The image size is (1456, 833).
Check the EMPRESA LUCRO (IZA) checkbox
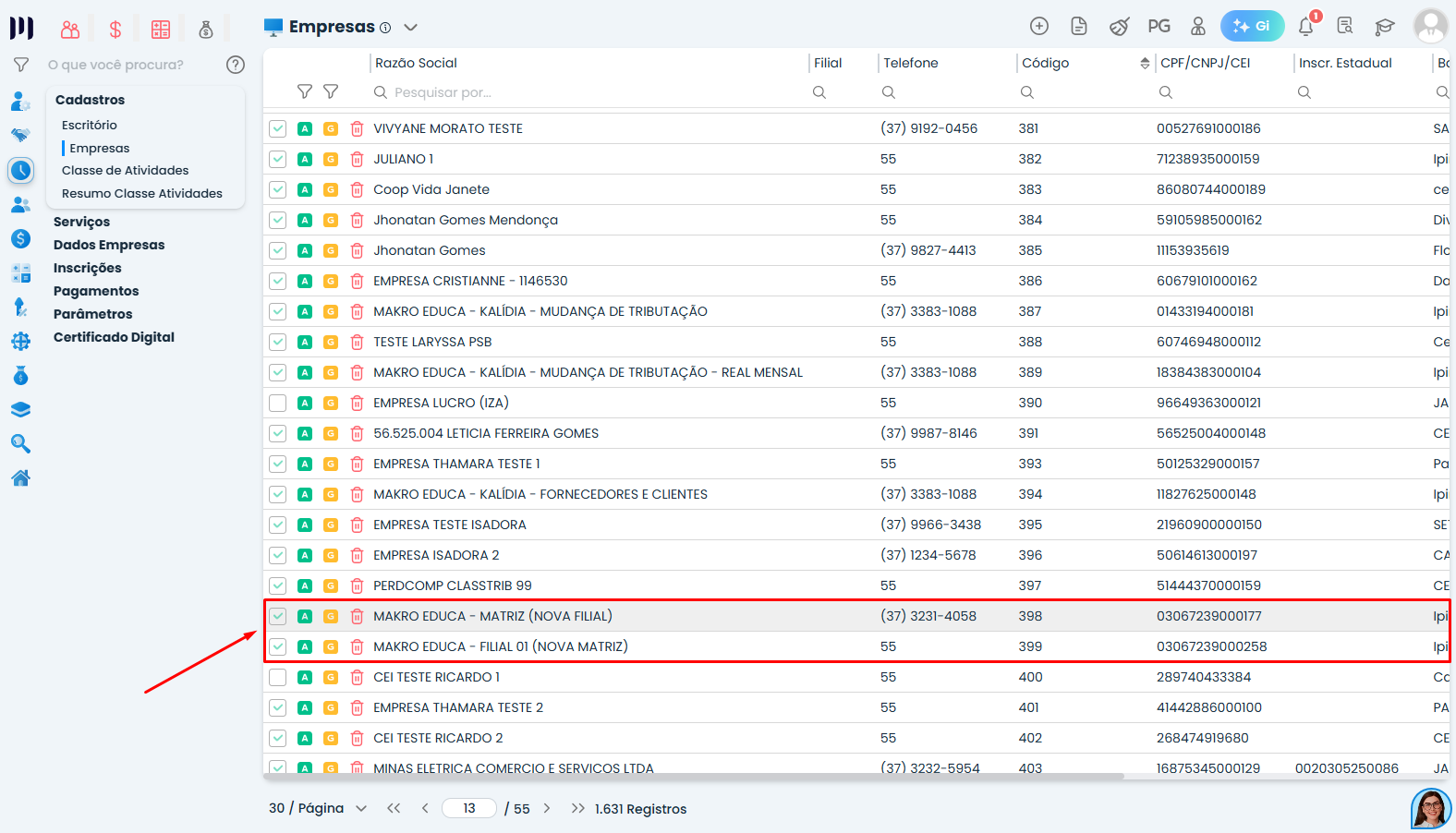click(x=277, y=403)
